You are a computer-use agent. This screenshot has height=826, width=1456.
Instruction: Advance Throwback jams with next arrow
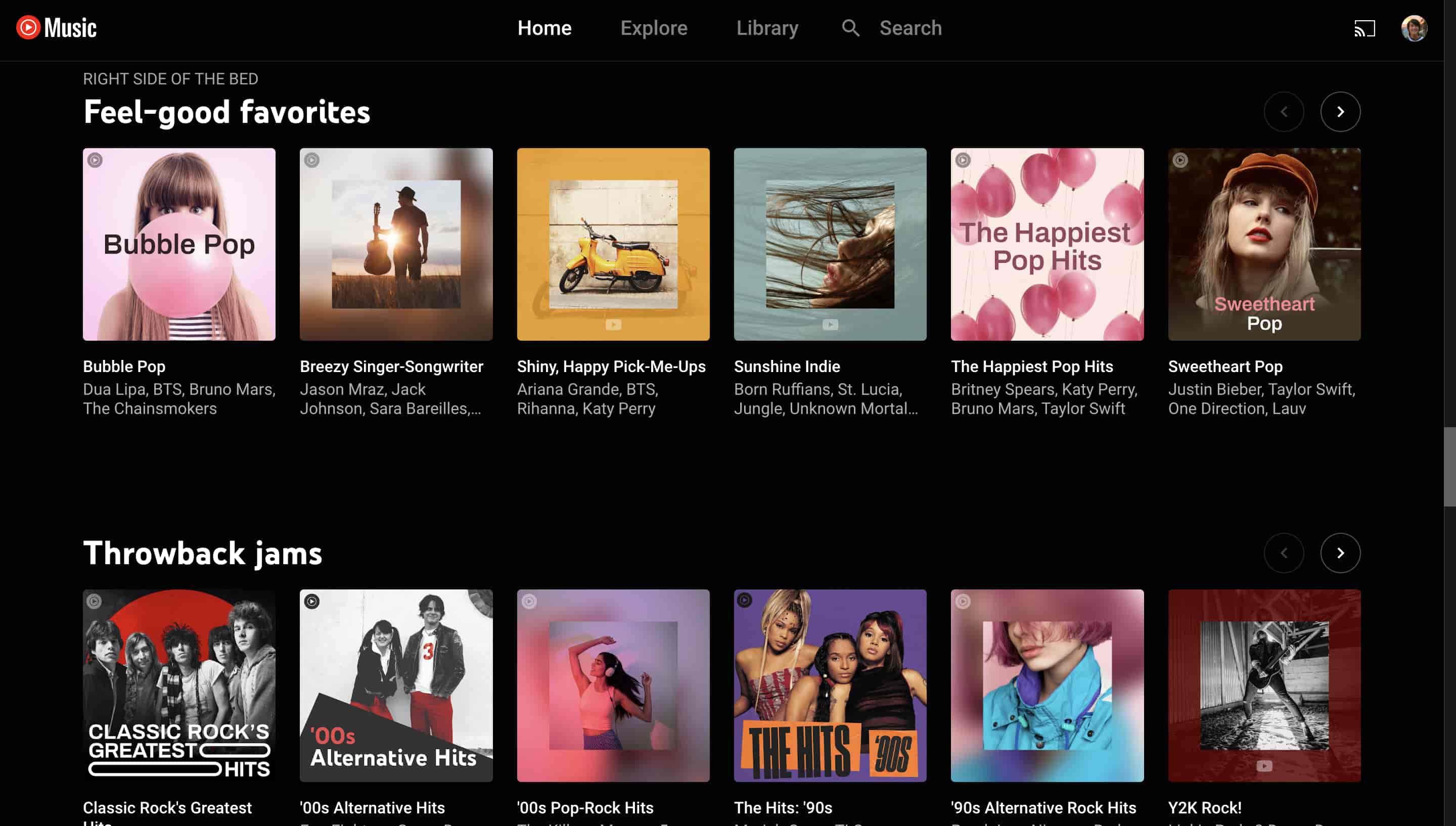(x=1340, y=553)
